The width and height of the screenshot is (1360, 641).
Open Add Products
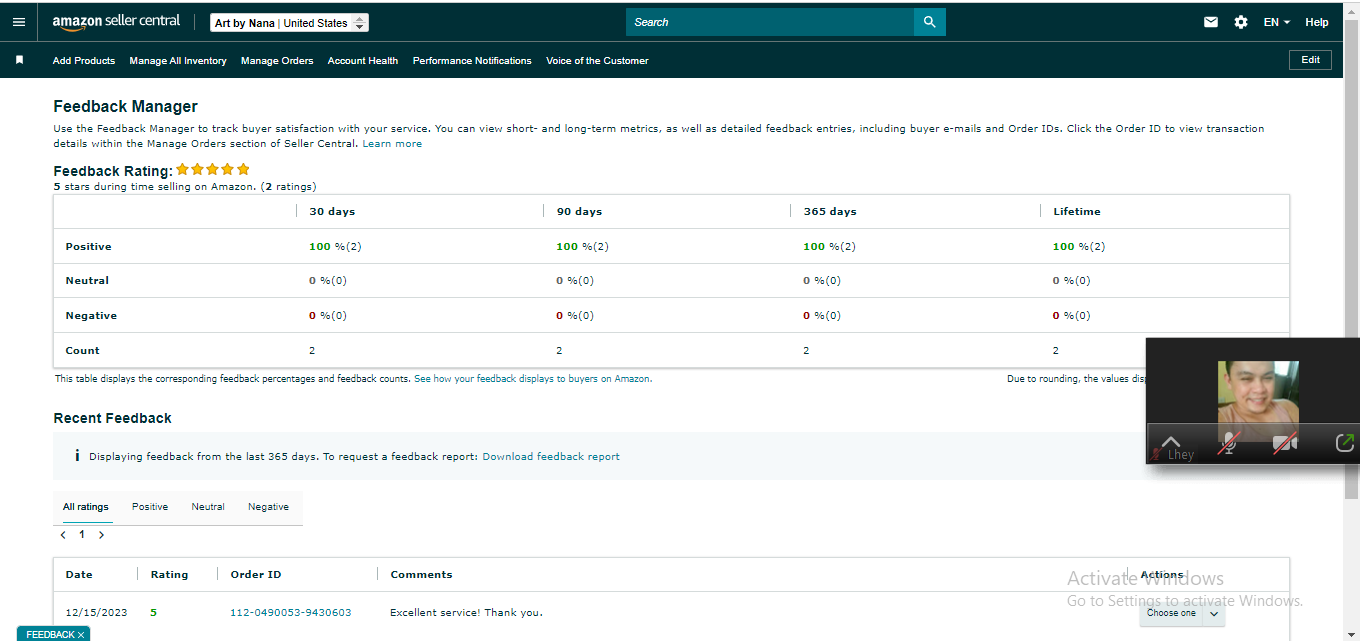(x=84, y=61)
